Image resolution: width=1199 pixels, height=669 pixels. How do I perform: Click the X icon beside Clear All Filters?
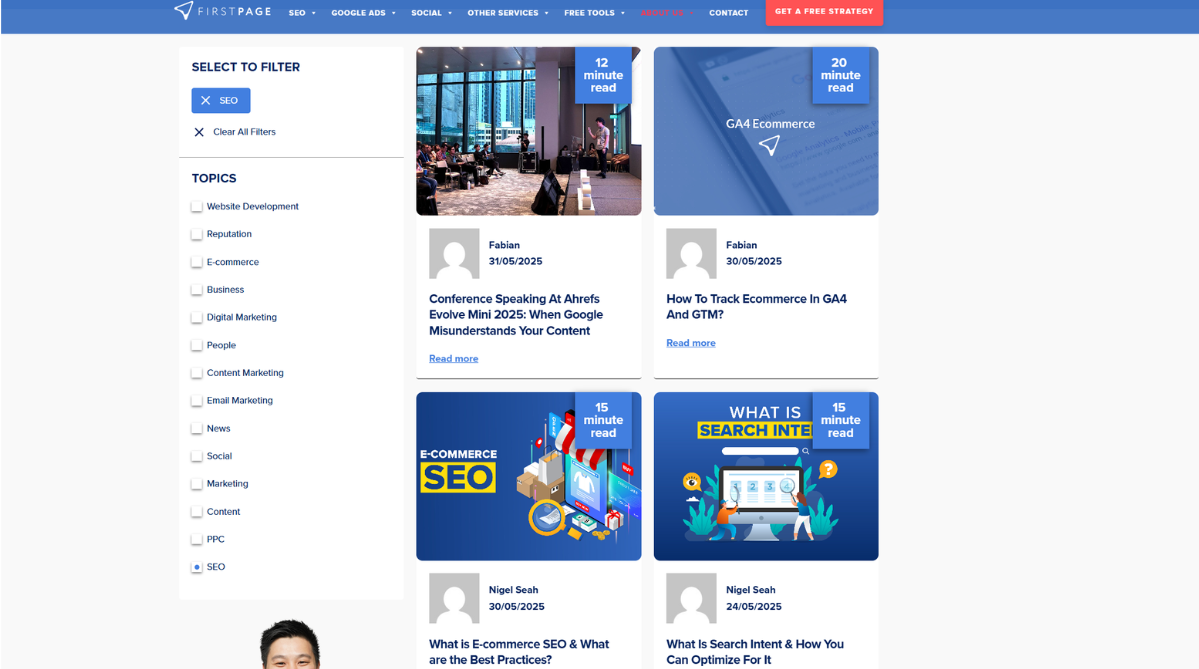(x=199, y=132)
